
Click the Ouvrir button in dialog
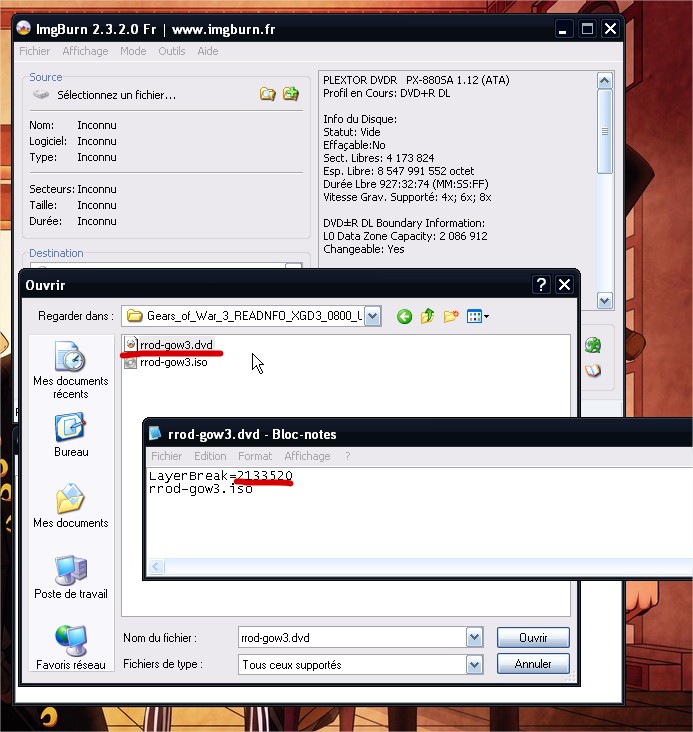click(x=533, y=637)
